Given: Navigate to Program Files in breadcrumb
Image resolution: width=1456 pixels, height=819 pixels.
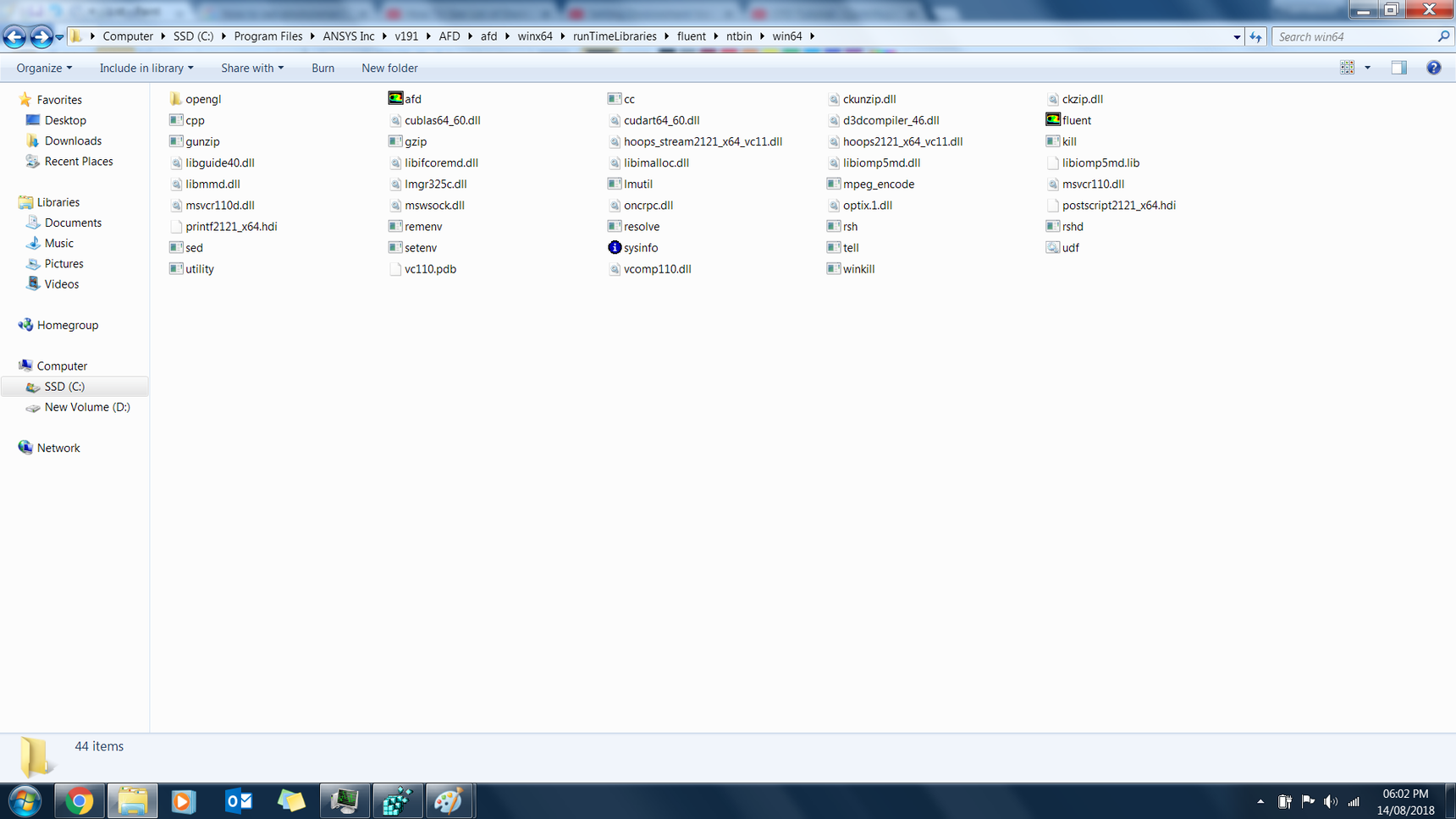Looking at the screenshot, I should click(268, 36).
